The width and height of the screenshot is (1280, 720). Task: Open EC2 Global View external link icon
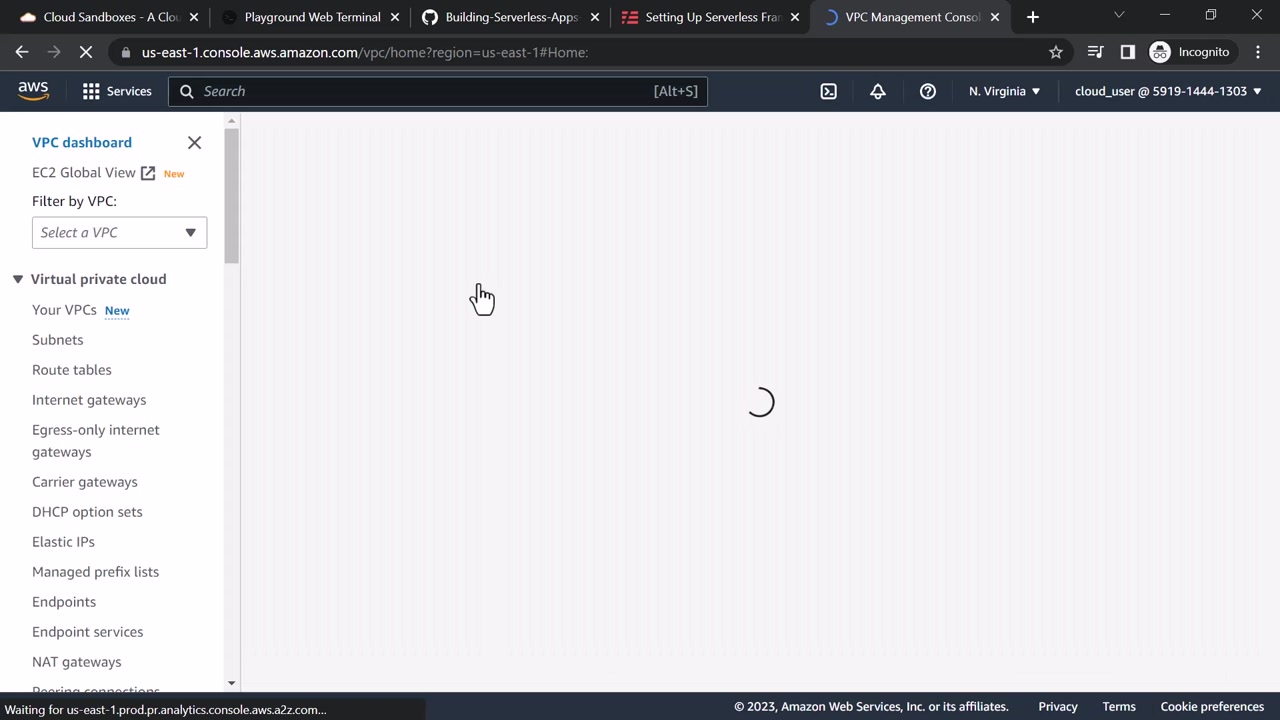148,173
